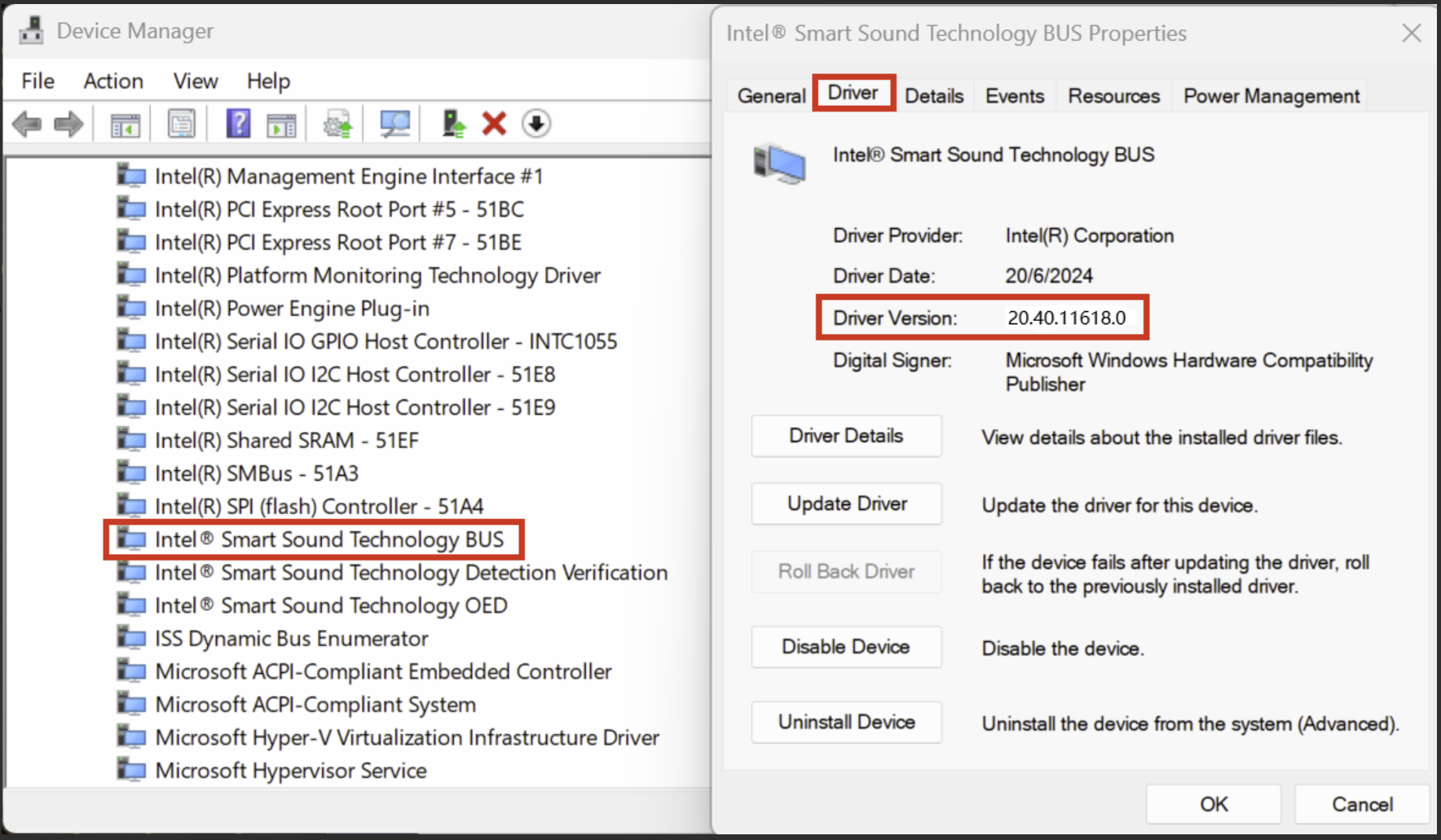This screenshot has width=1441, height=840.
Task: Click icon beside Microsoft Hypervisor Service
Action: click(131, 770)
